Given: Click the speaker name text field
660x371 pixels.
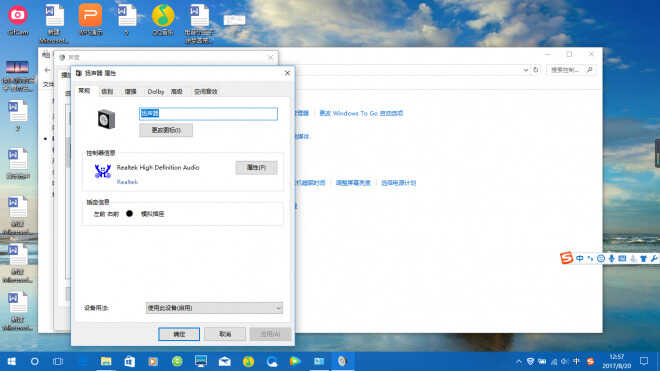Looking at the screenshot, I should pos(208,113).
